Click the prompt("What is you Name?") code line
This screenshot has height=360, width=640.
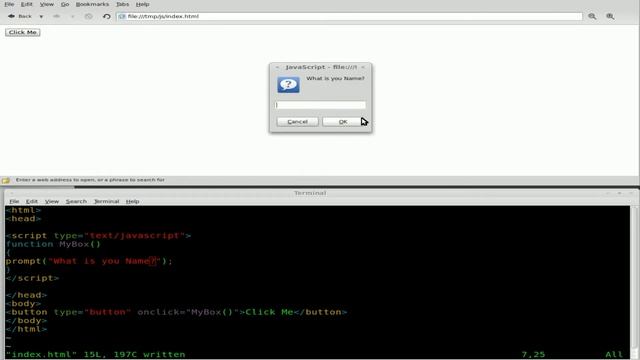tap(89, 261)
